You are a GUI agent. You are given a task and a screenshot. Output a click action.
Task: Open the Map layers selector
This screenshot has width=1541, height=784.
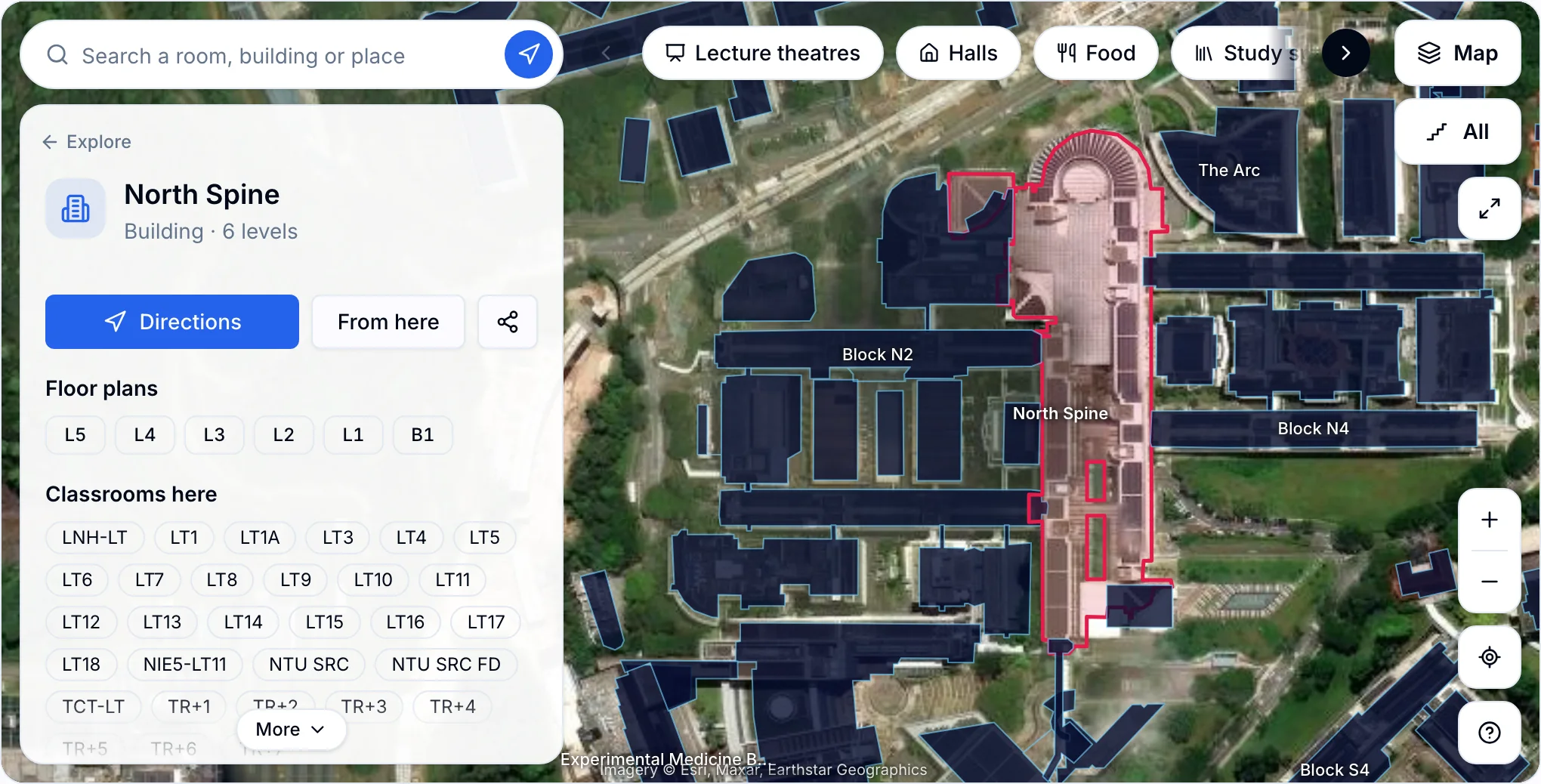[1457, 53]
